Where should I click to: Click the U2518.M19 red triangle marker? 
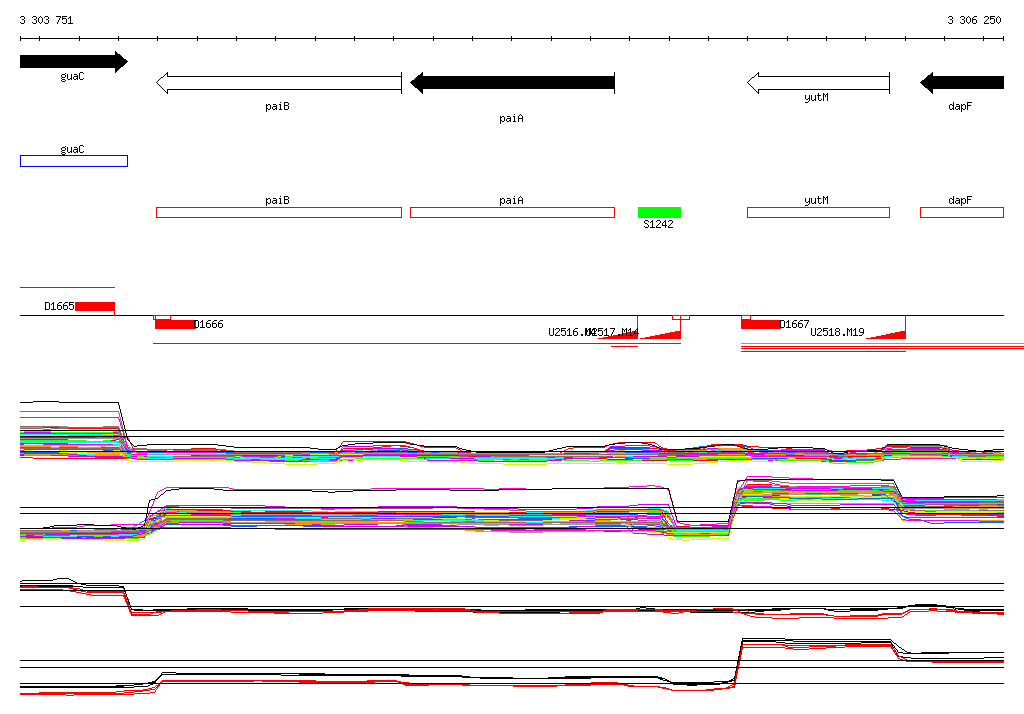pyautogui.click(x=889, y=334)
